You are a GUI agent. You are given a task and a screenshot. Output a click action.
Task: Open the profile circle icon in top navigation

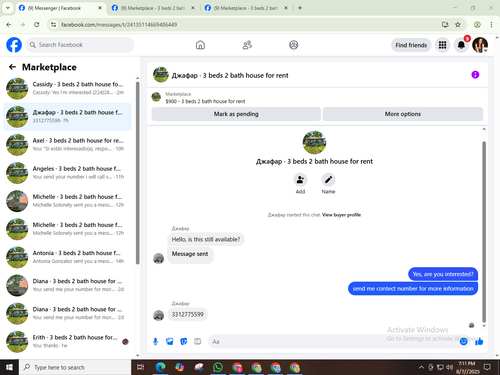click(294, 45)
